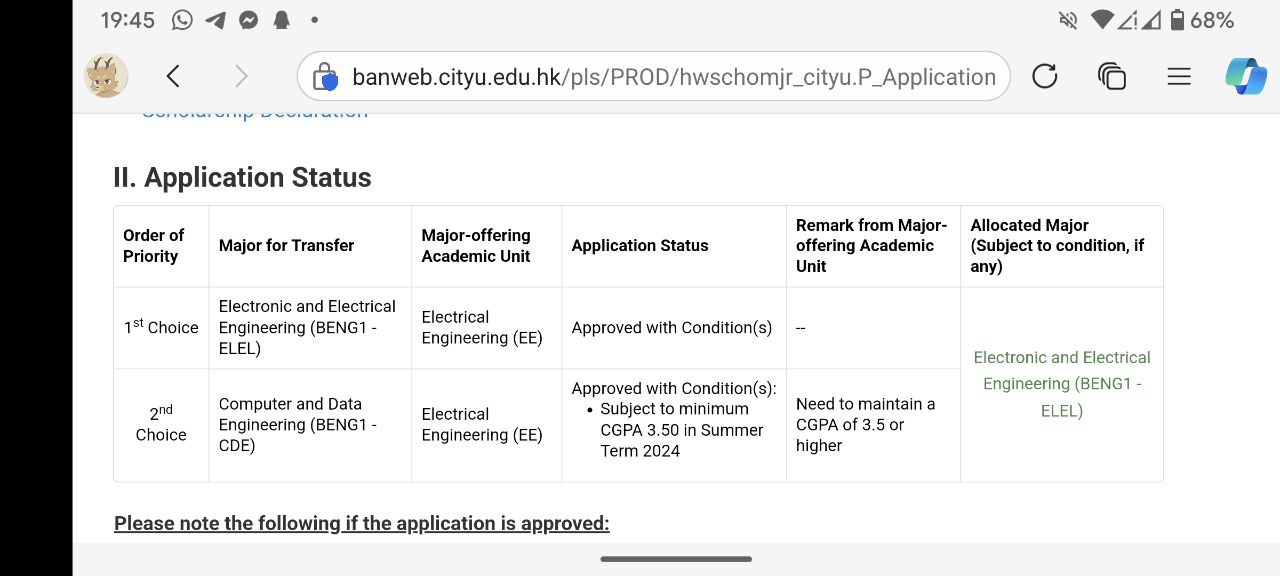This screenshot has width=1280, height=576.
Task: Tap the Snapchat notification icon
Action: pyautogui.click(x=281, y=20)
